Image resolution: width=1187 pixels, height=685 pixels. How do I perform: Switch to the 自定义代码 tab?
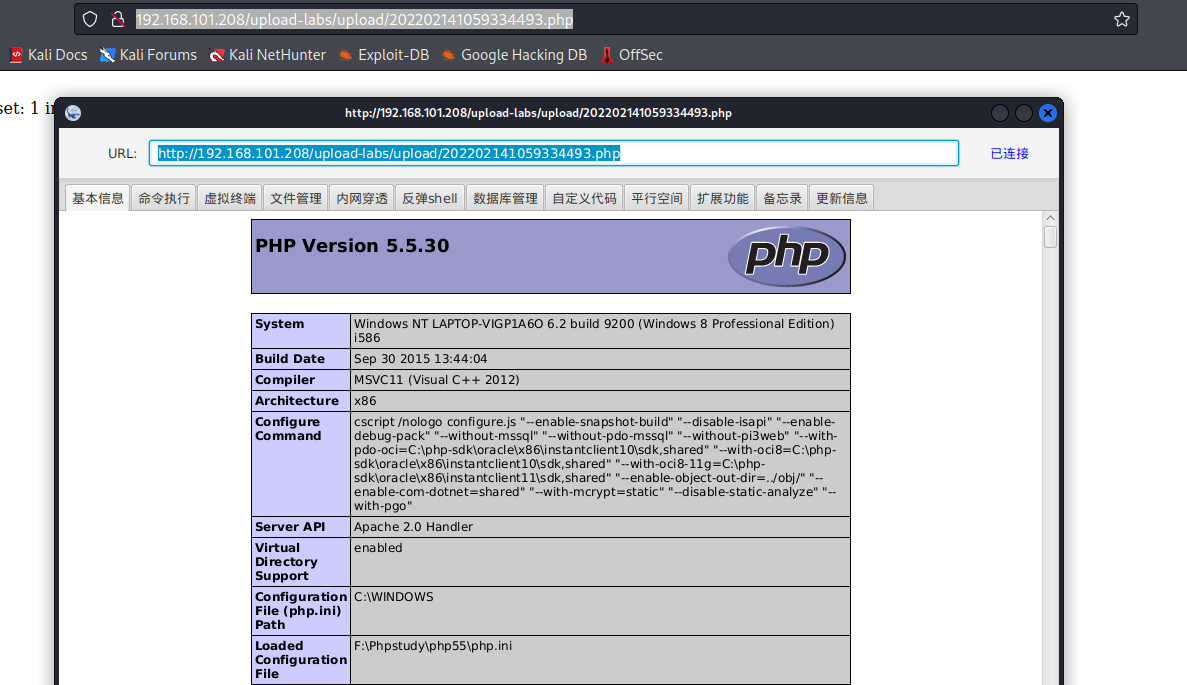coord(584,198)
